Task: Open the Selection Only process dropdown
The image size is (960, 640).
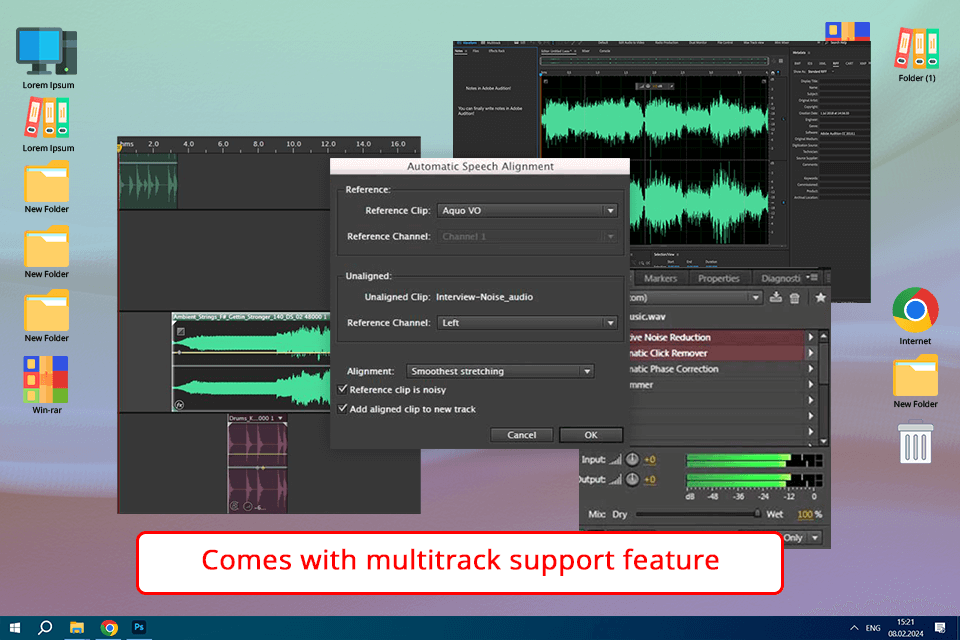Action: 801,538
